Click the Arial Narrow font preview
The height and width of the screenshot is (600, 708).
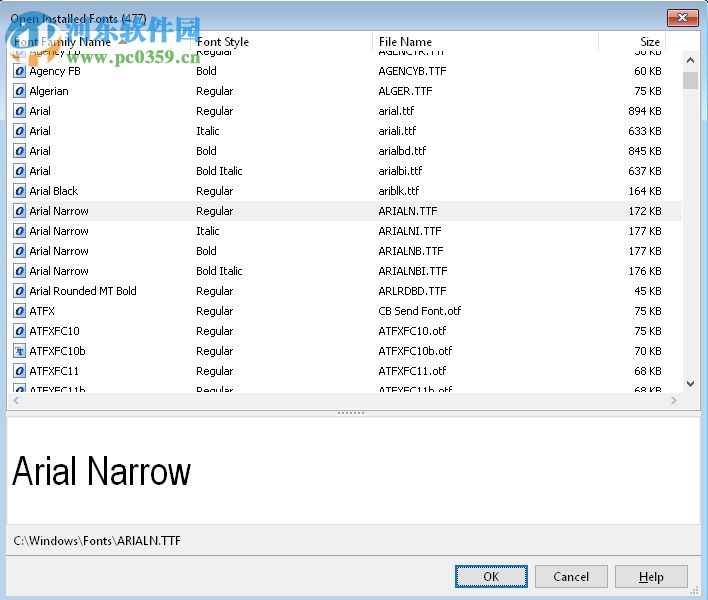[102, 471]
